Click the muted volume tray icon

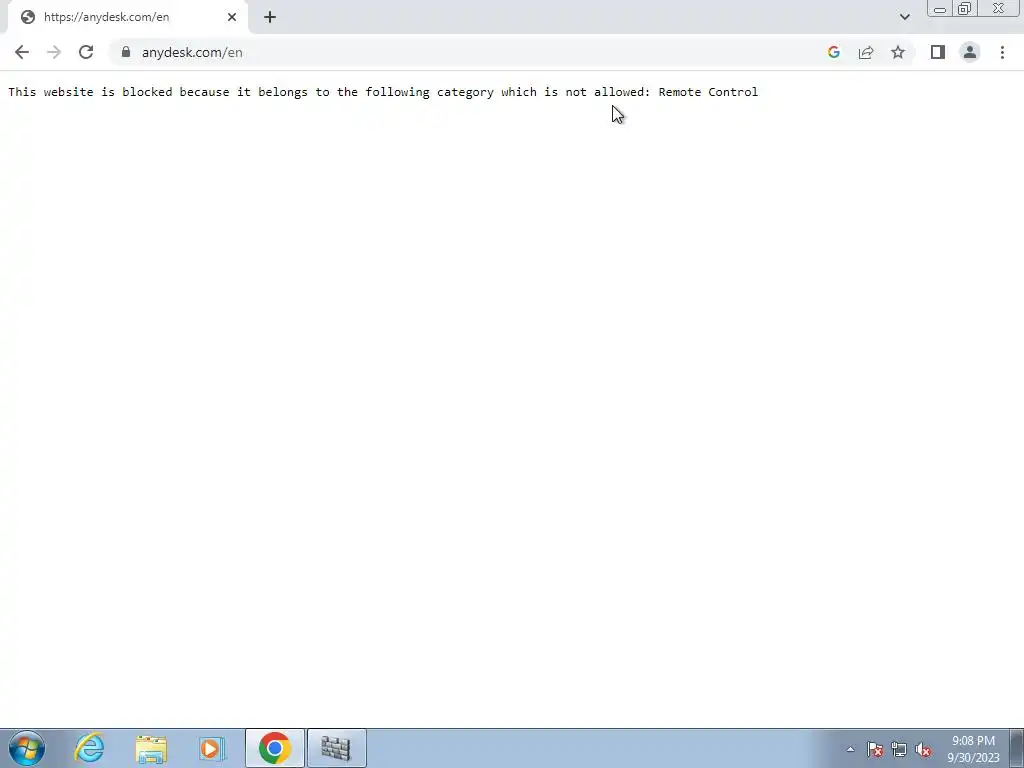(x=923, y=749)
